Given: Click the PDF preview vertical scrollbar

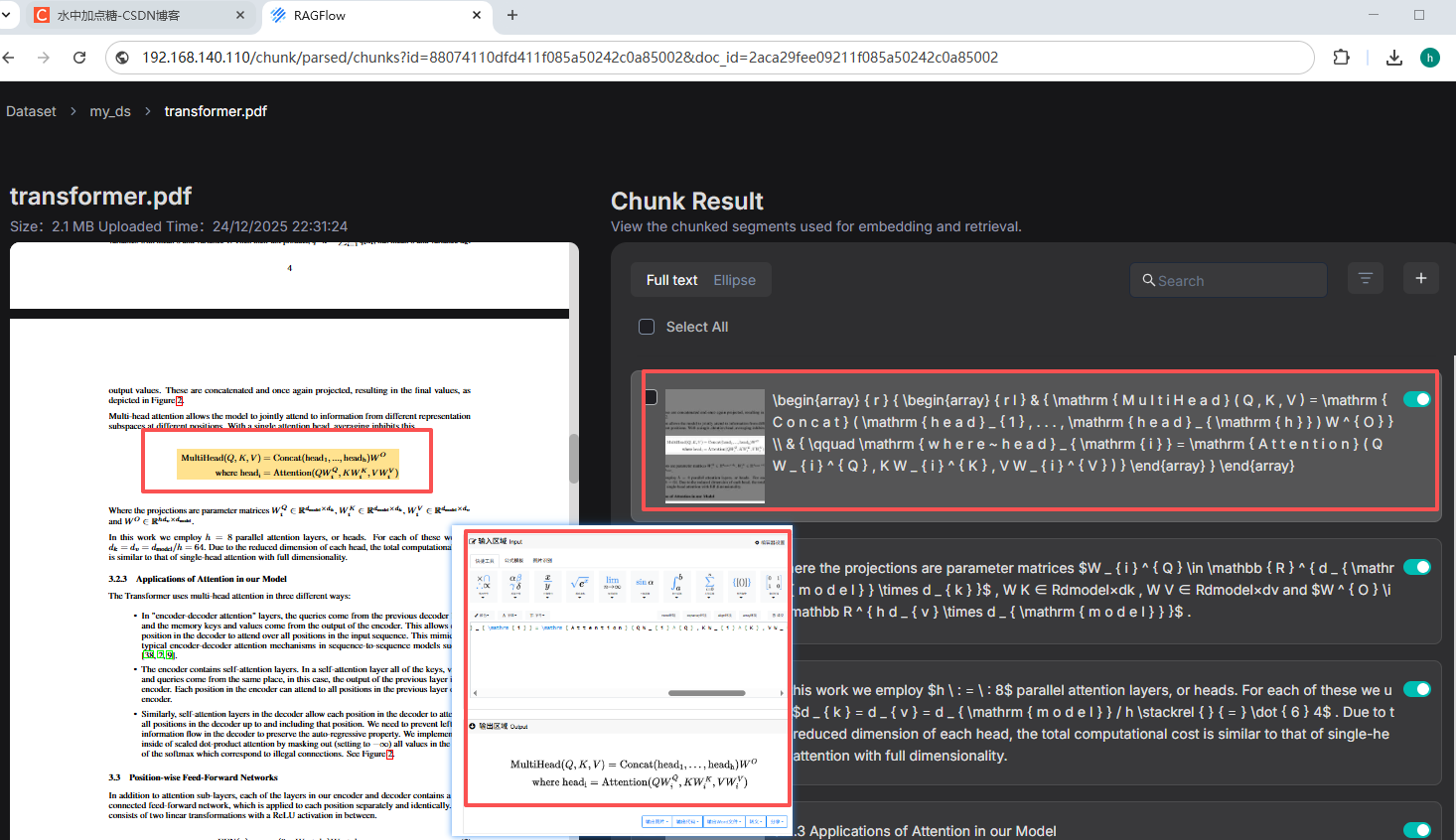Looking at the screenshot, I should 574,458.
